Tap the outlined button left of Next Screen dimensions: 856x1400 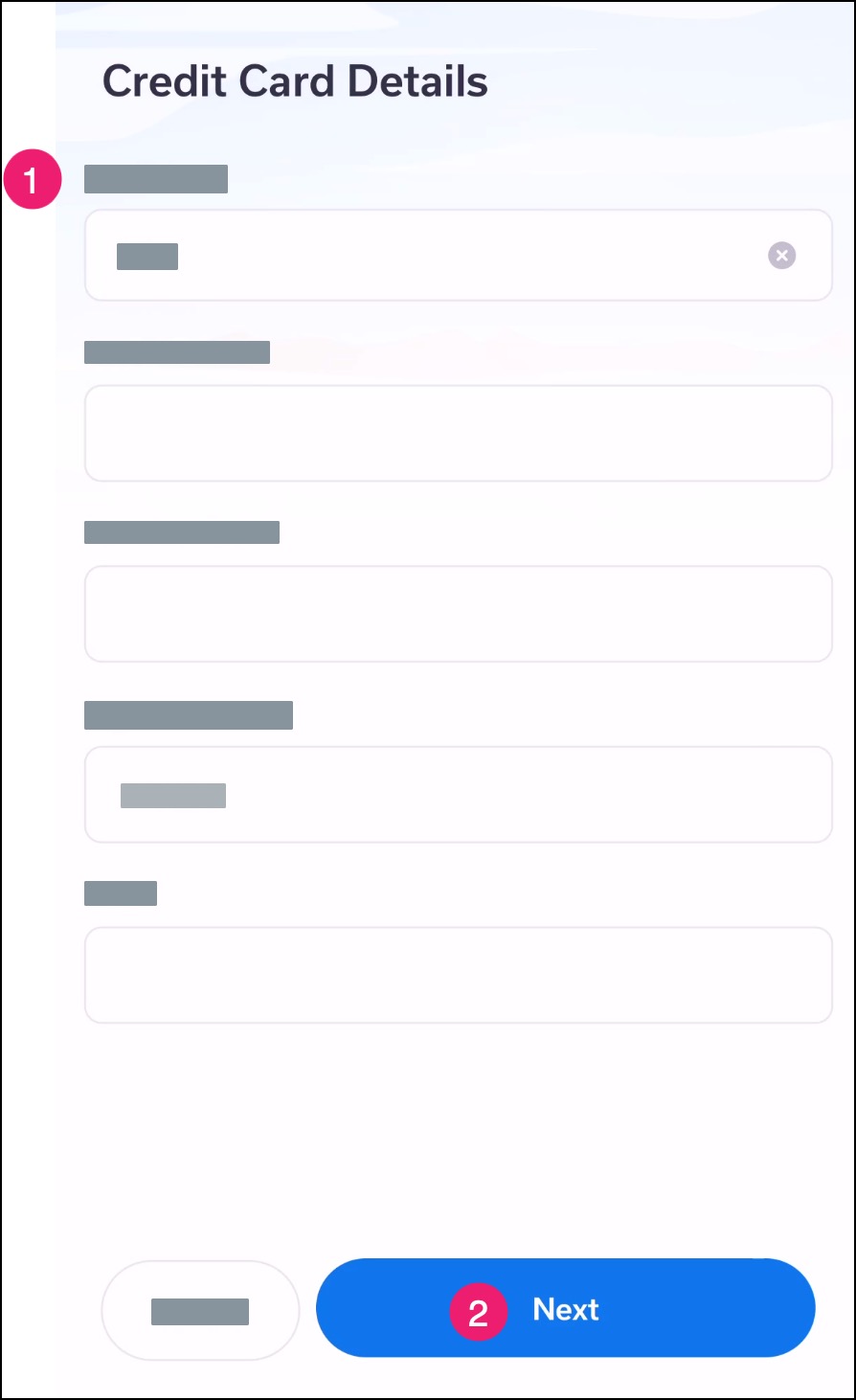[200, 1310]
